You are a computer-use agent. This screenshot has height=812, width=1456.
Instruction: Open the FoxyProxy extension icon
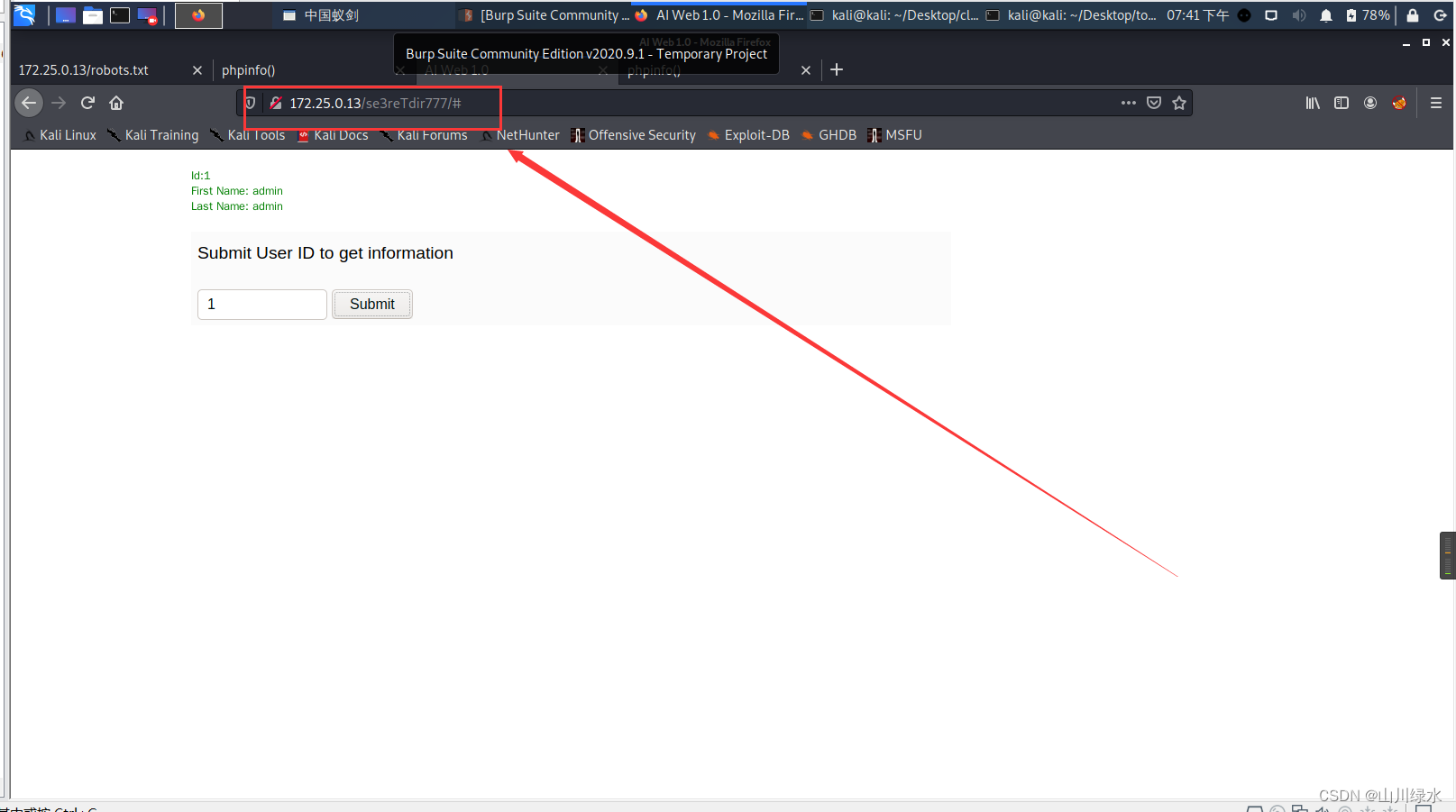click(1399, 103)
